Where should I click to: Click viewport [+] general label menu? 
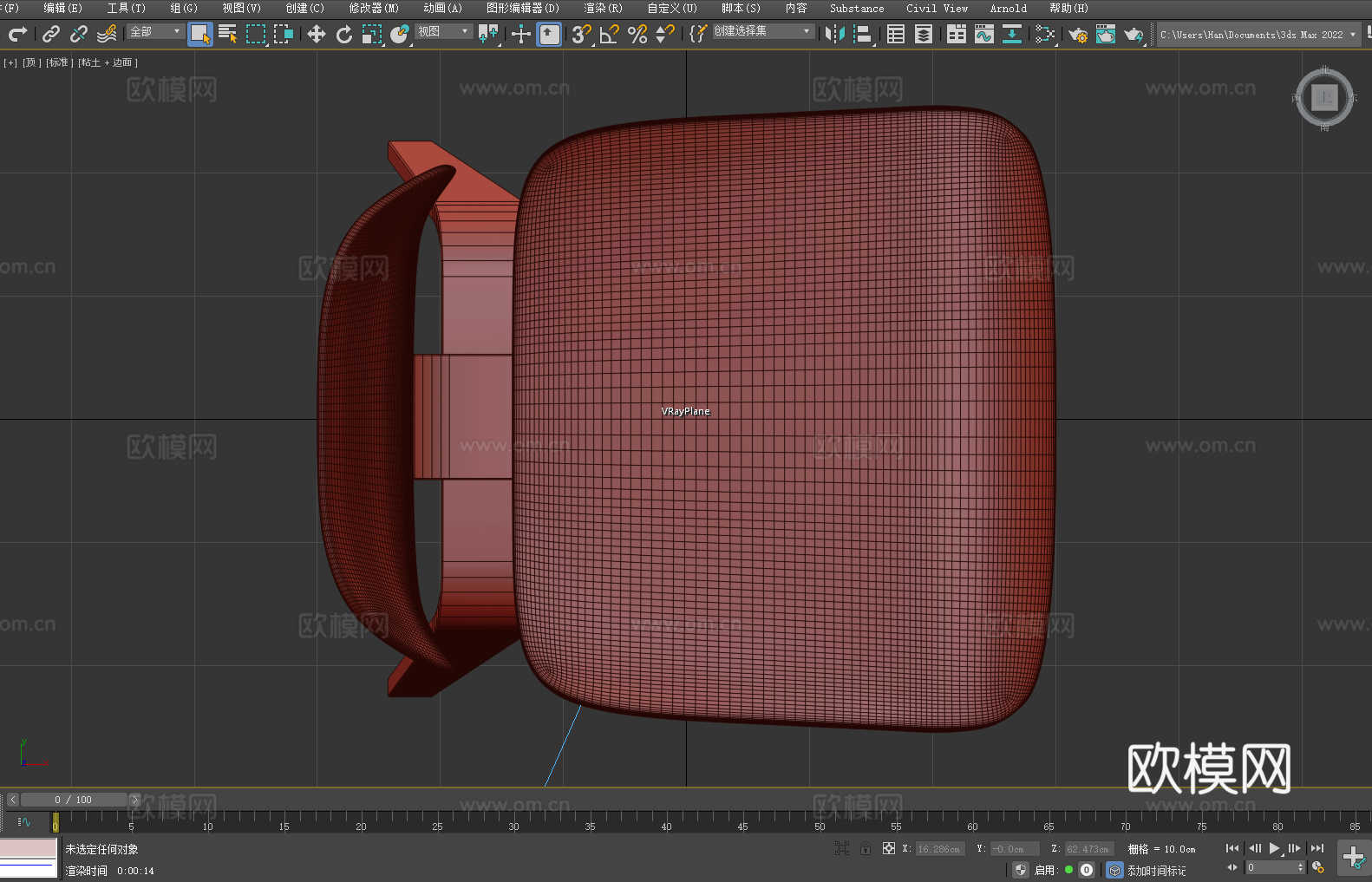(x=10, y=62)
